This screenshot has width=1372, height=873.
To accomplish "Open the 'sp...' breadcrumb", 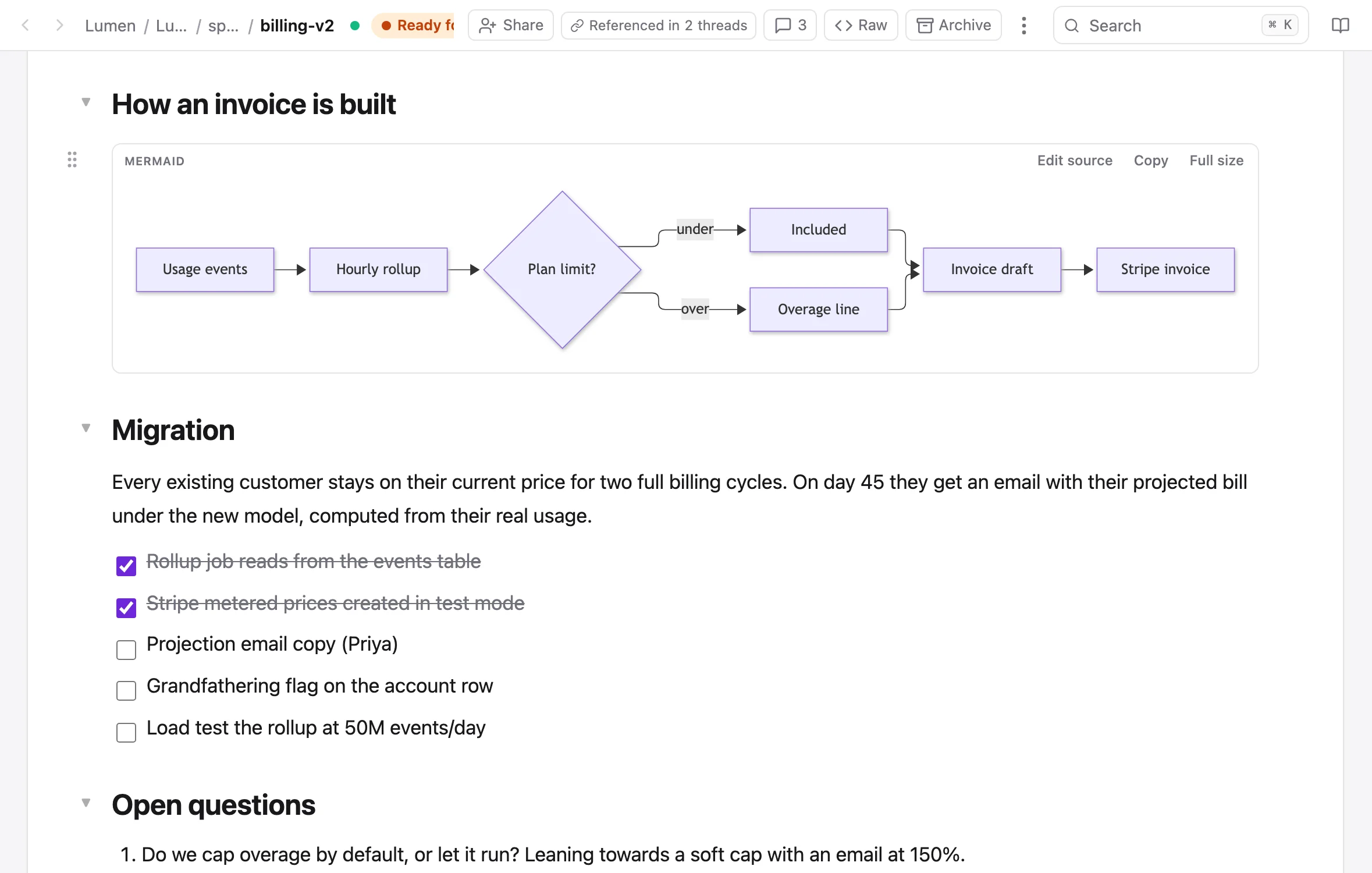I will (223, 26).
